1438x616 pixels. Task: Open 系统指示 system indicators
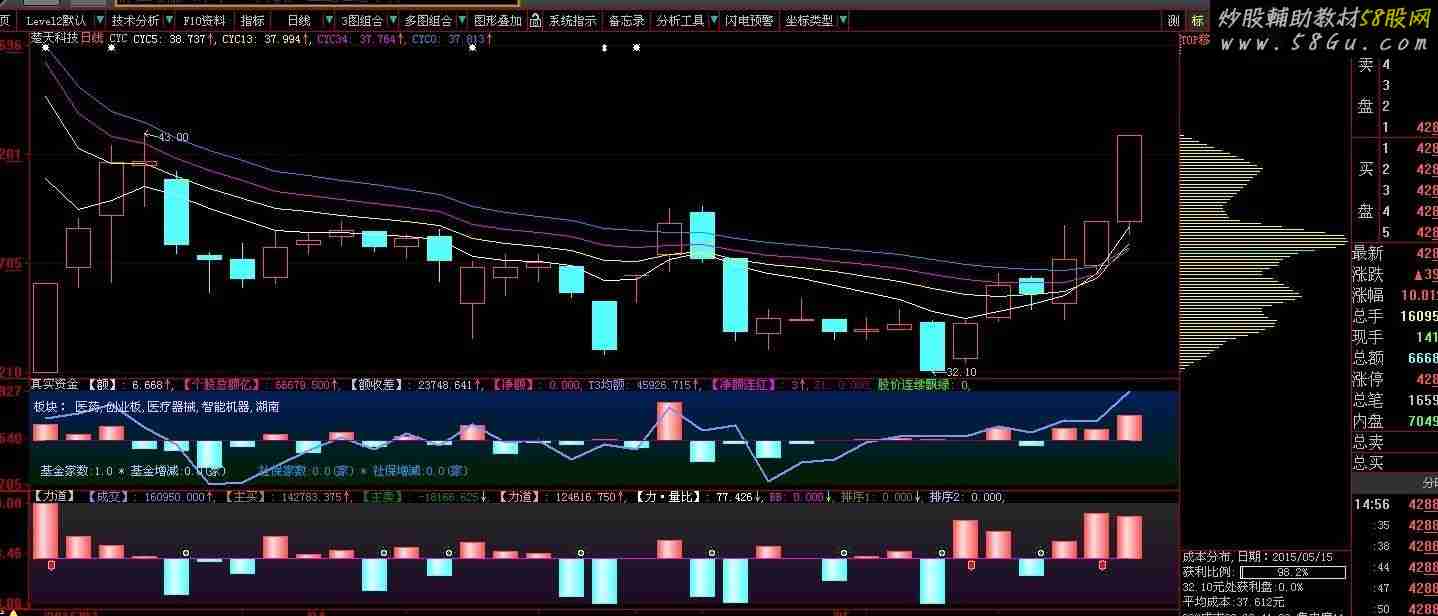click(573, 20)
